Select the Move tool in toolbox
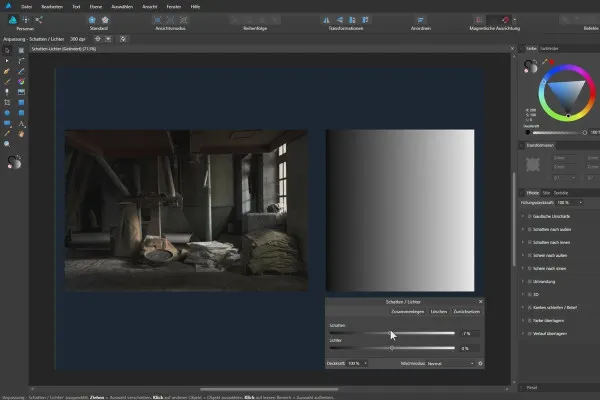Screen dimensions: 600x400 click(x=7, y=50)
